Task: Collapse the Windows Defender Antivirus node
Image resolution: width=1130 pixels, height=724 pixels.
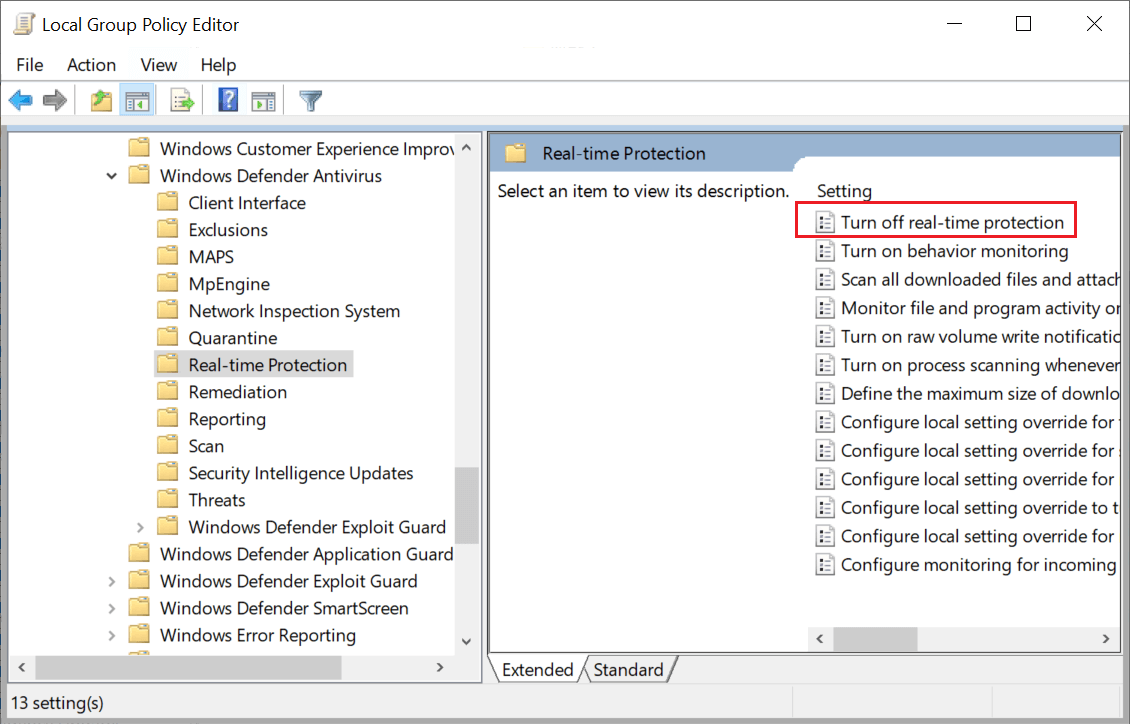Action: click(112, 175)
